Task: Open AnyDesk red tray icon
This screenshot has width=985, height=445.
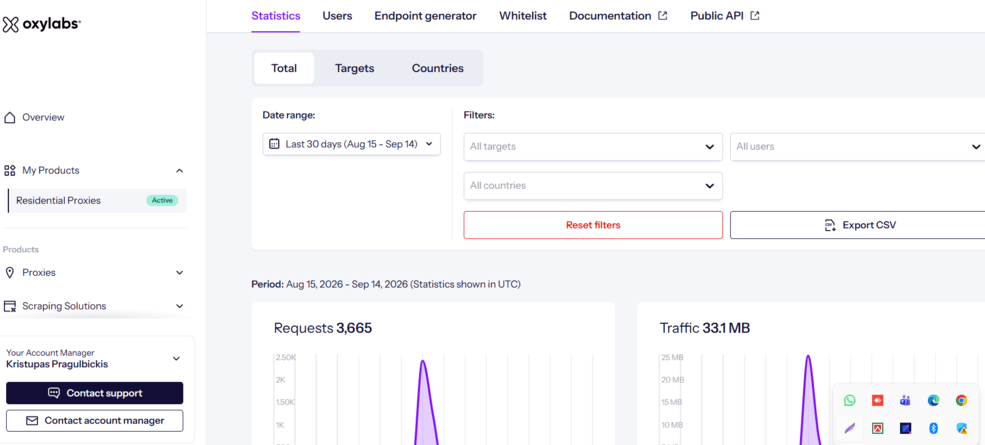Action: coord(878,400)
